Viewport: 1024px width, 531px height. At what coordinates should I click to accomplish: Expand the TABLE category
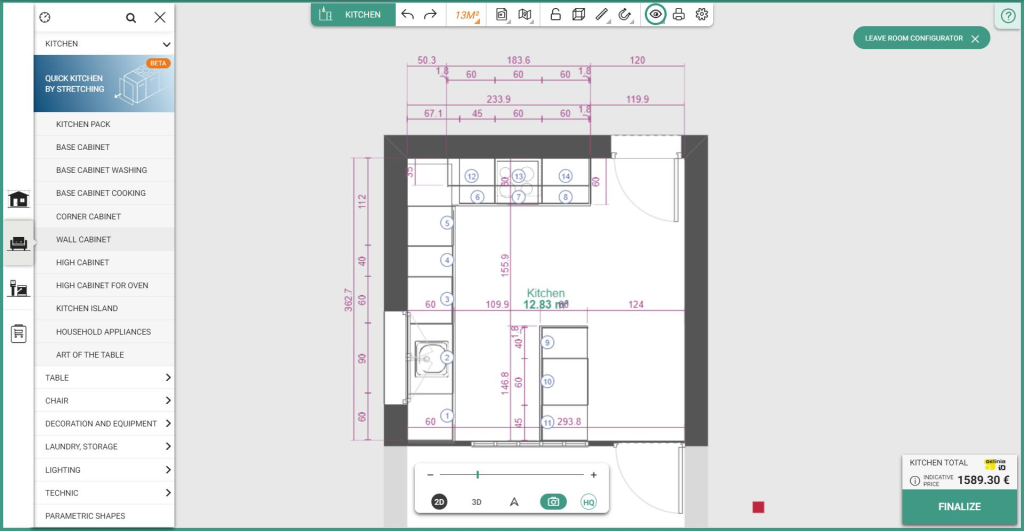104,378
